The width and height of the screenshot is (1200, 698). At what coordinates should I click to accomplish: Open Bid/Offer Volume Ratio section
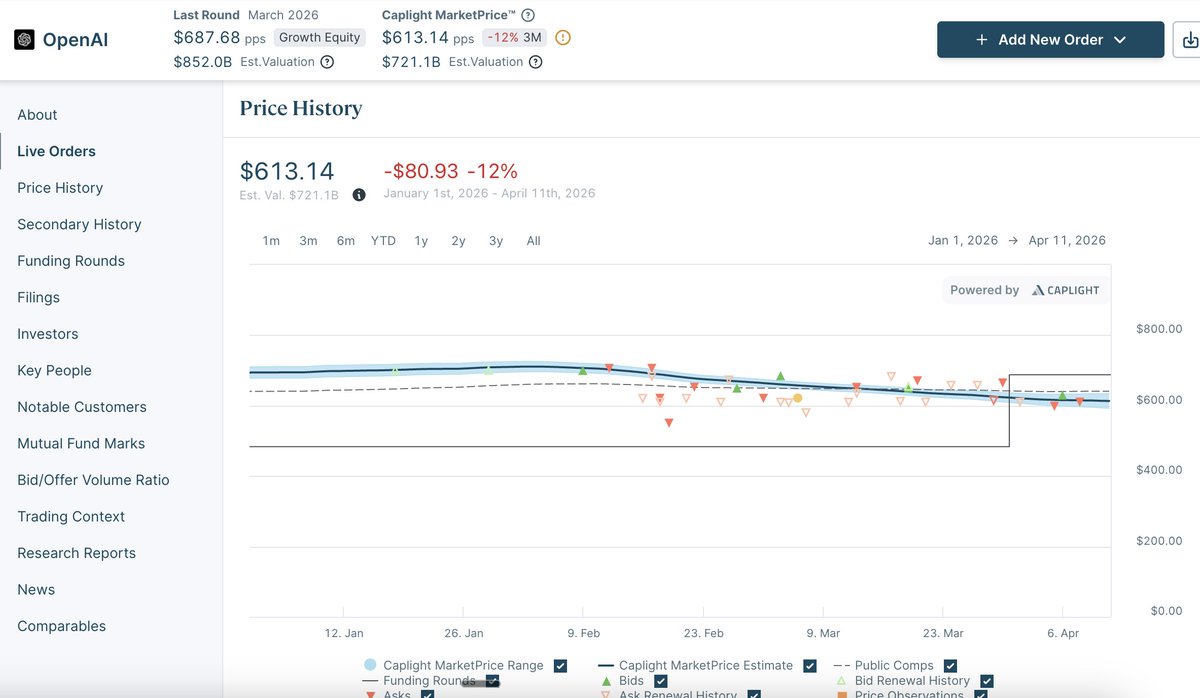pyautogui.click(x=93, y=480)
